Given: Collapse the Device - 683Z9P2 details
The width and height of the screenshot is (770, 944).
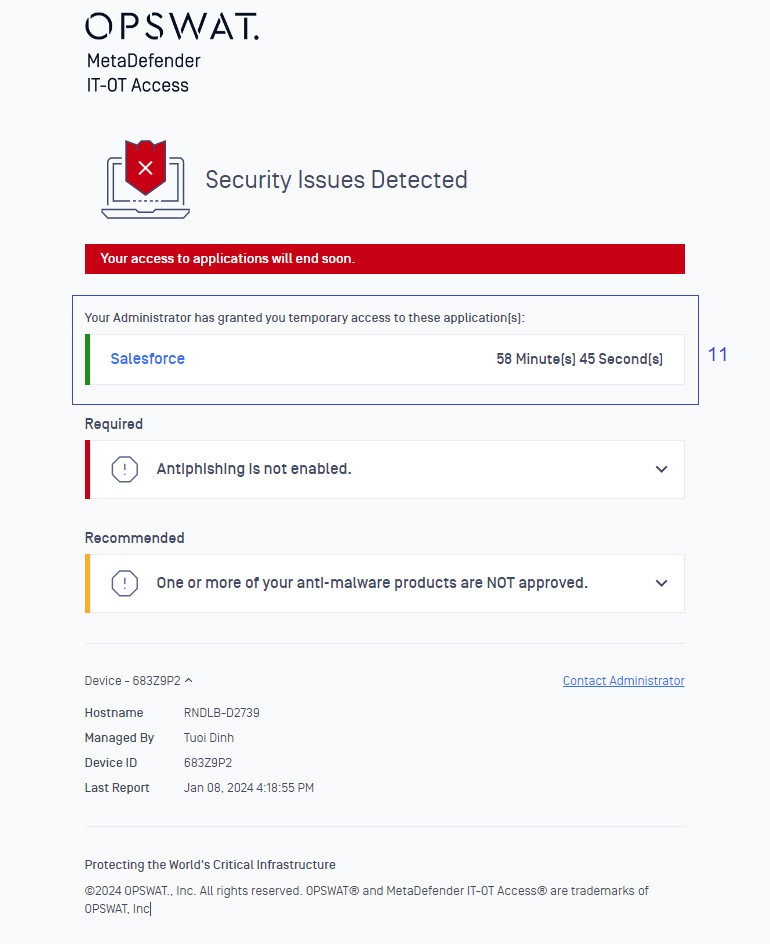Looking at the screenshot, I should [x=138, y=680].
